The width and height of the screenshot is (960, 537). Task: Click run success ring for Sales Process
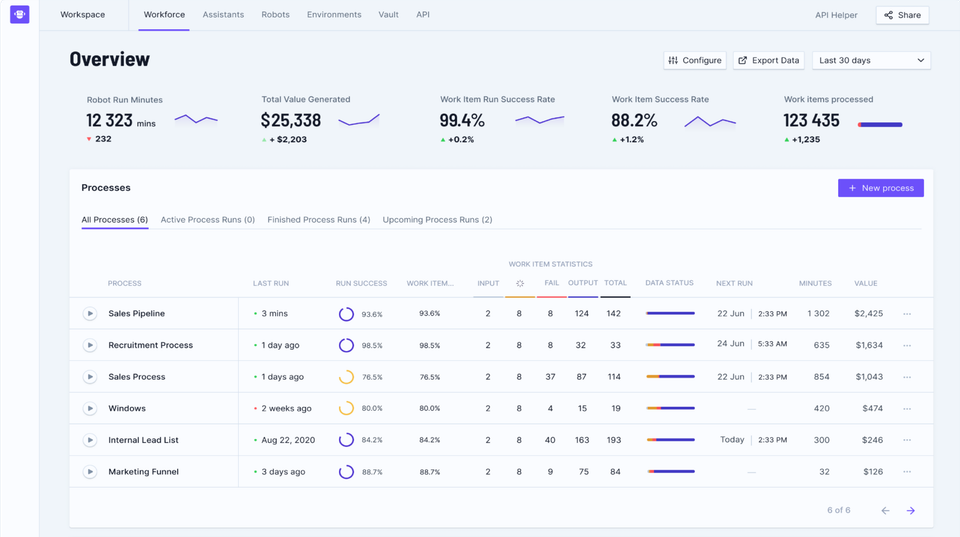pyautogui.click(x=346, y=377)
